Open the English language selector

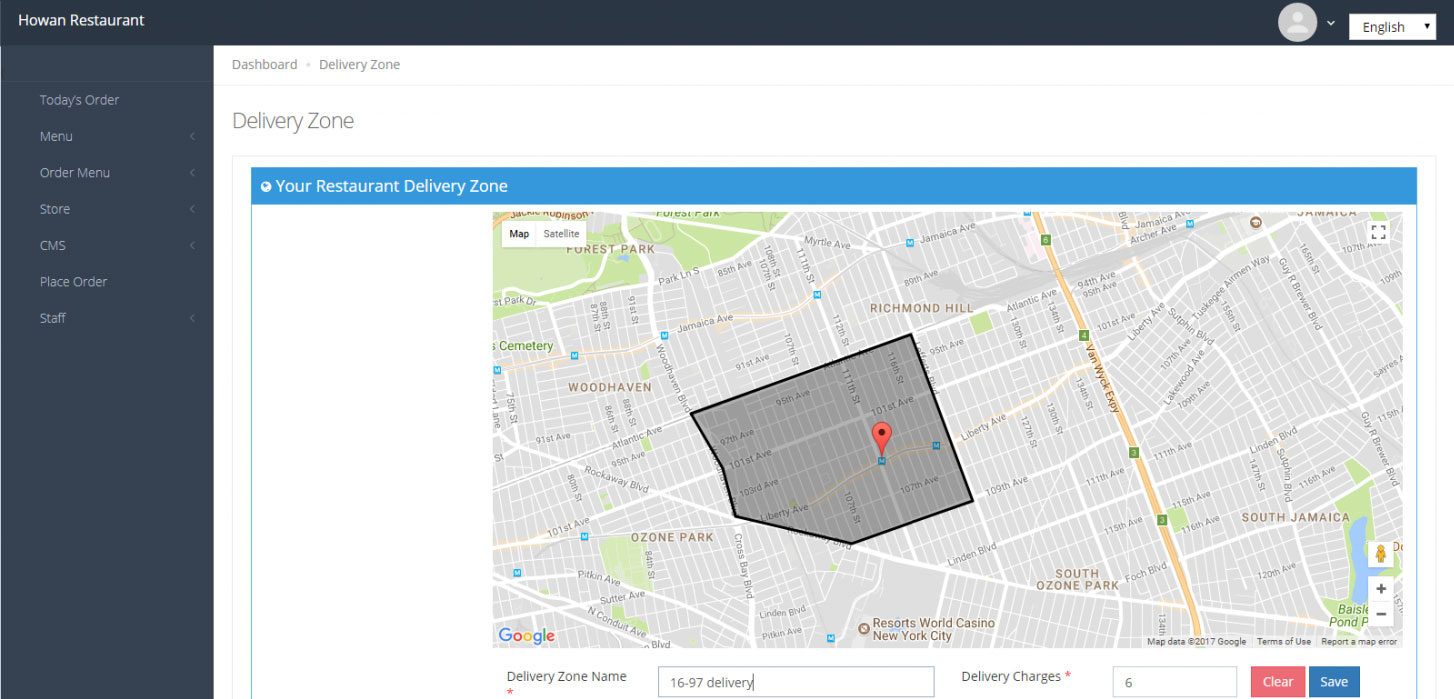tap(1392, 27)
